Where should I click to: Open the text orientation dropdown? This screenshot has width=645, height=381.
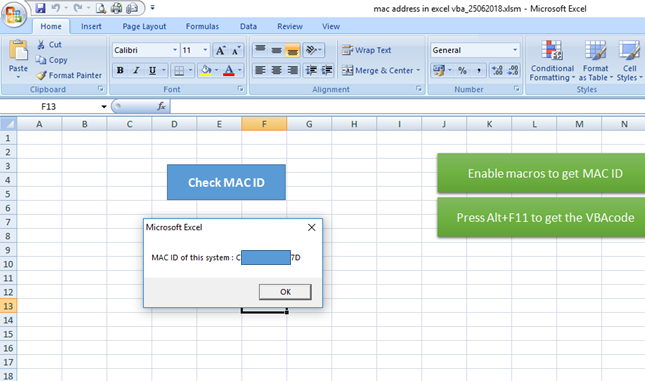pos(313,50)
